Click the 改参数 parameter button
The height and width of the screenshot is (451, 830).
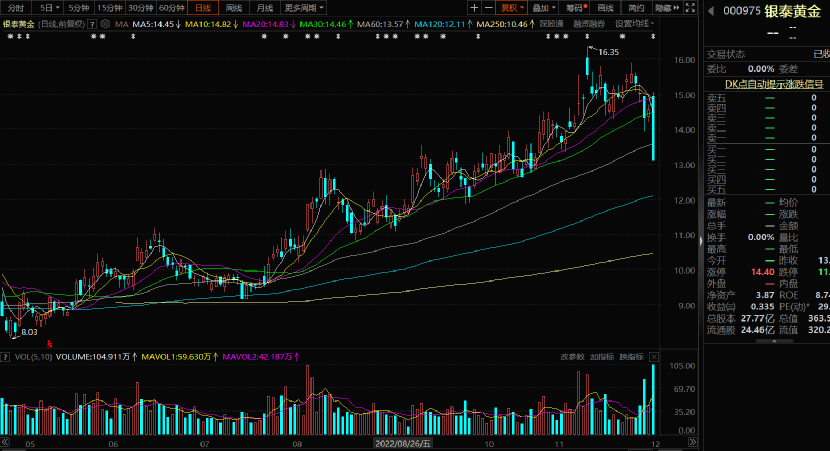(x=572, y=357)
